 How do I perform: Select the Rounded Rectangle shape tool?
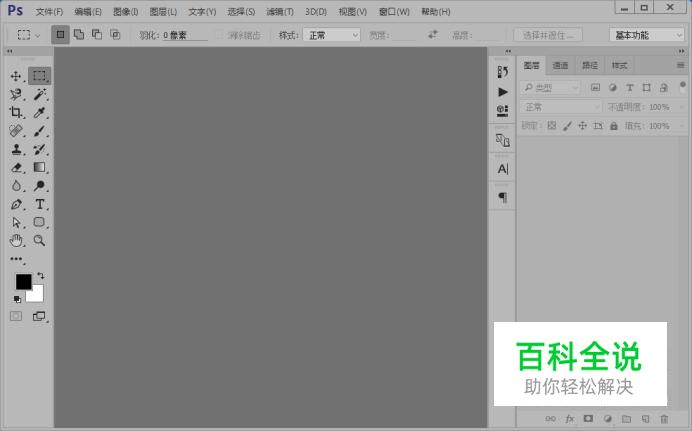pyautogui.click(x=39, y=222)
